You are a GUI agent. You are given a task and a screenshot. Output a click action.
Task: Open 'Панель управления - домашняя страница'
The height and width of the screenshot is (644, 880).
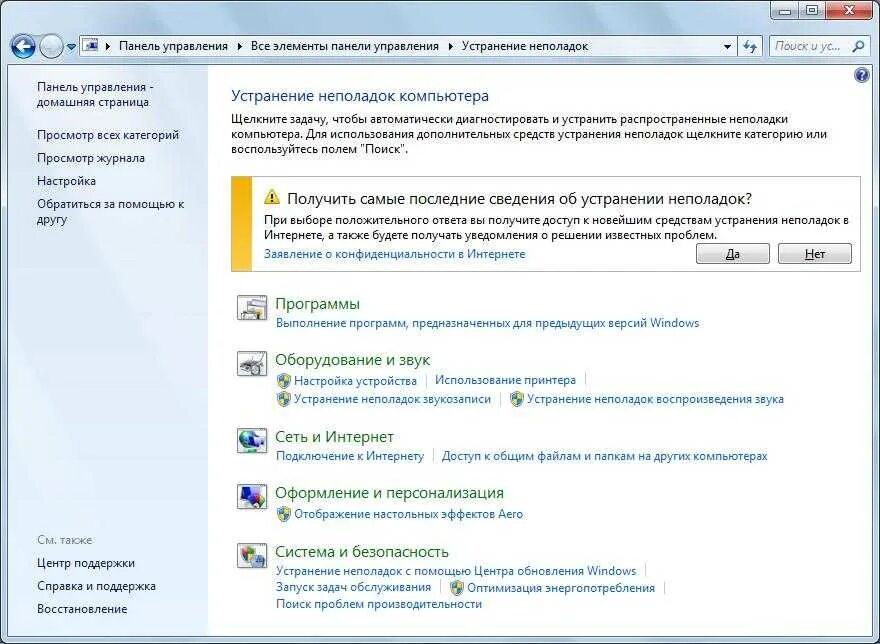[x=95, y=94]
